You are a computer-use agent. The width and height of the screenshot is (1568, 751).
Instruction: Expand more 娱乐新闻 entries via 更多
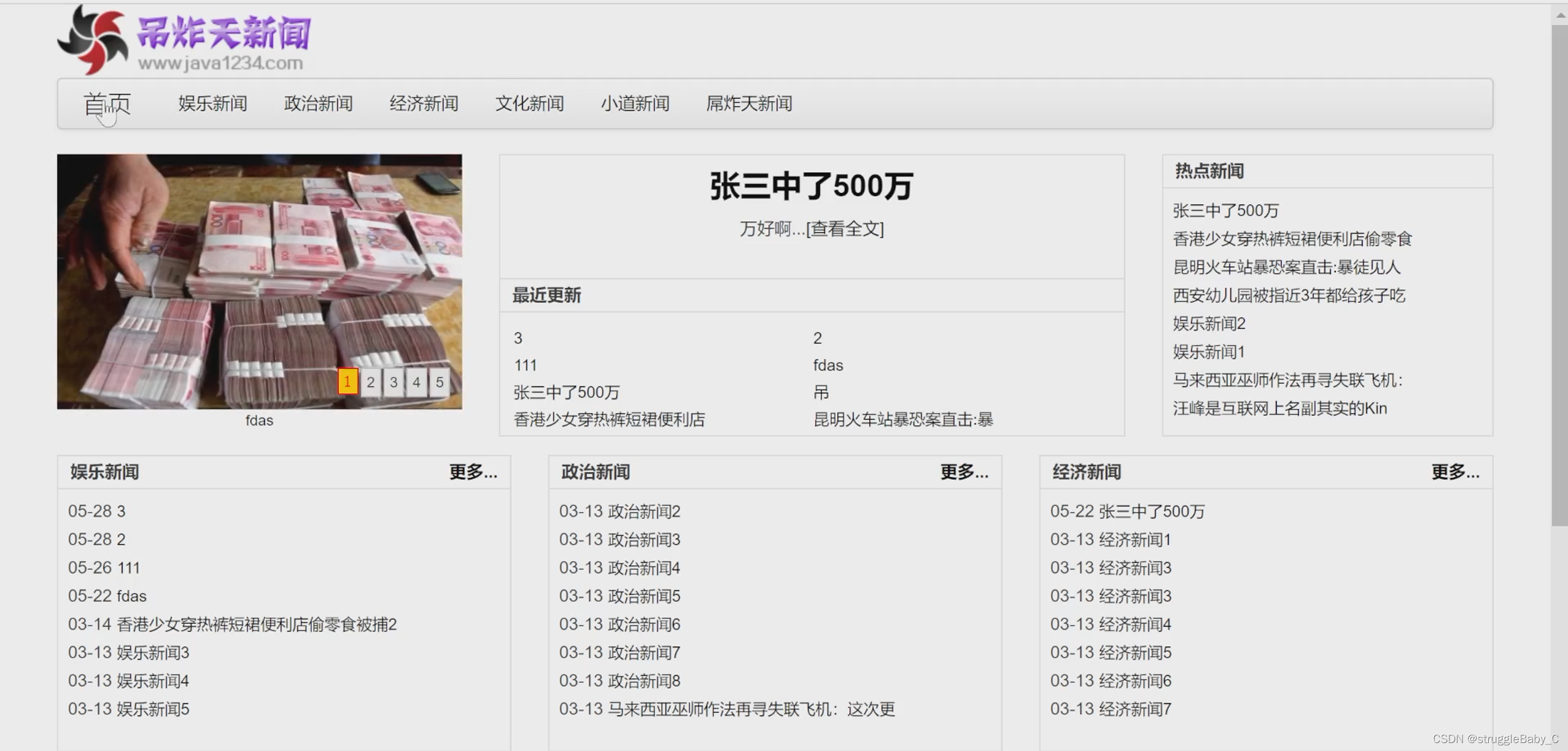(x=473, y=472)
